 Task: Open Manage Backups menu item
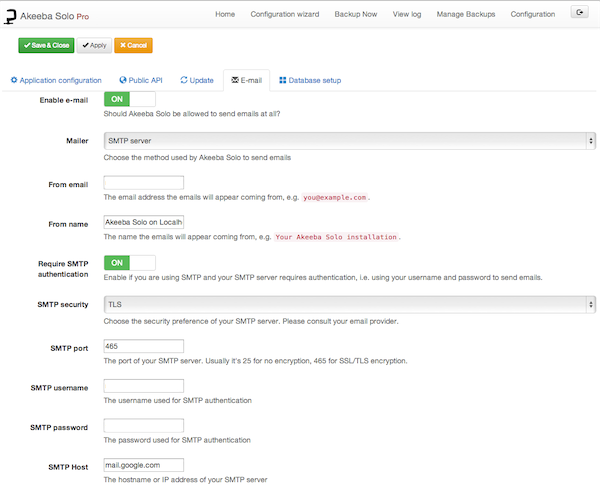466,14
